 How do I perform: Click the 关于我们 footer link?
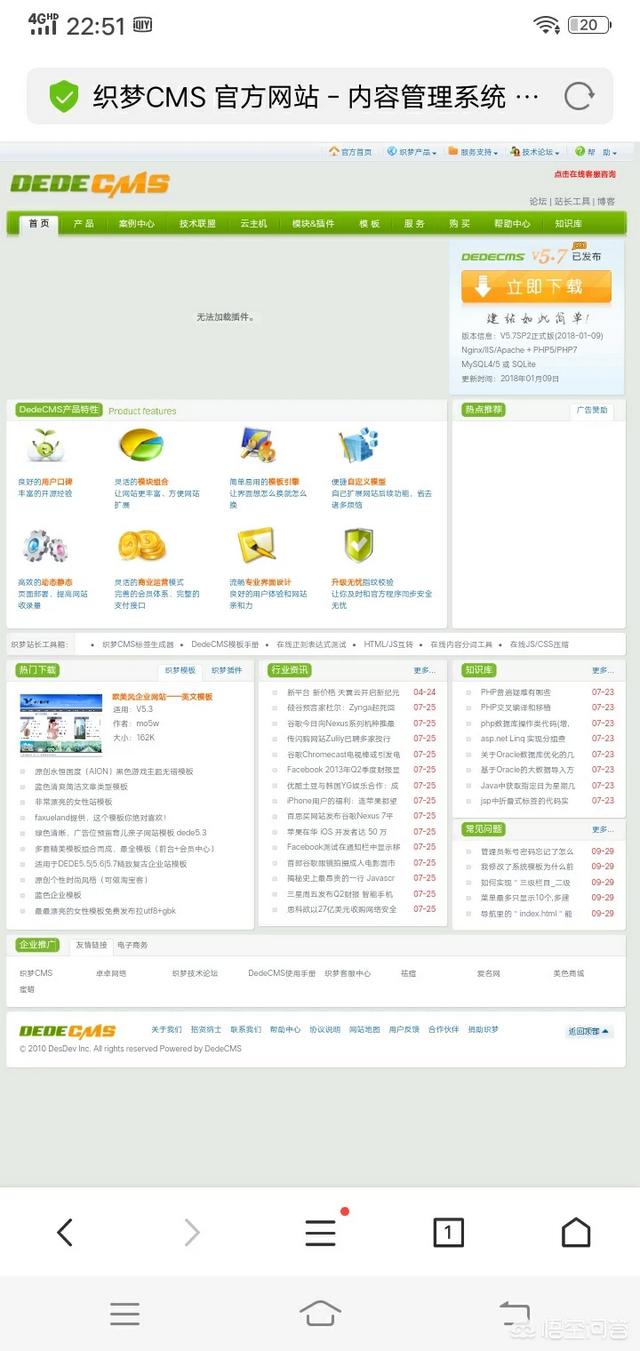166,1029
